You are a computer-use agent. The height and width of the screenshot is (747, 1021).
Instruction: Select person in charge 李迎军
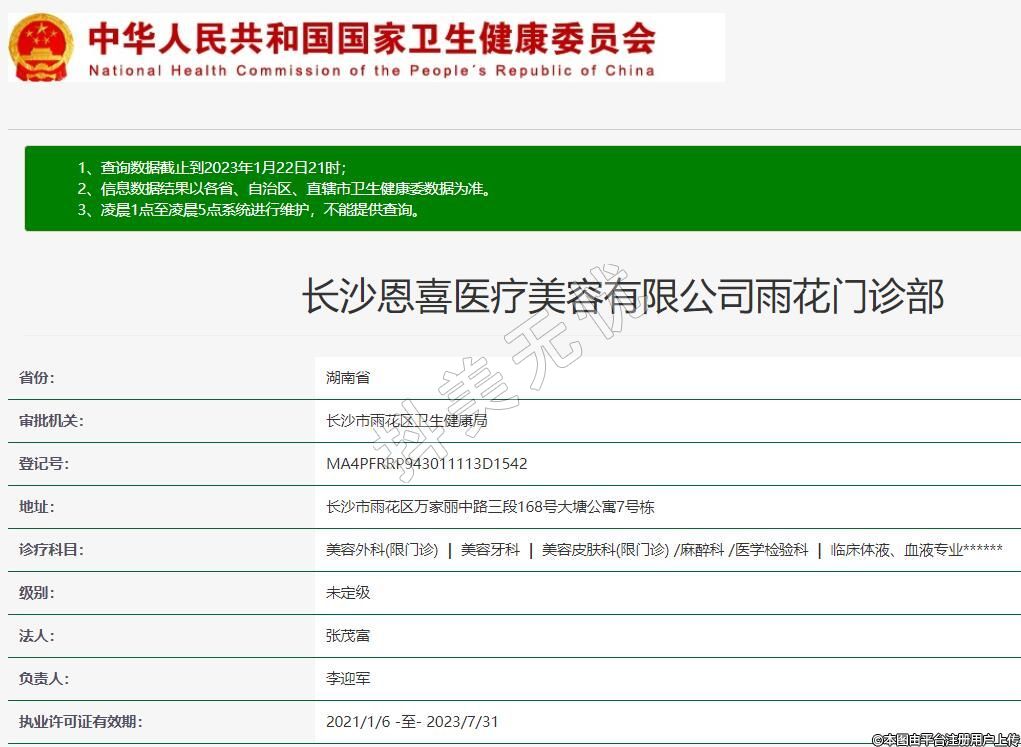coord(348,678)
